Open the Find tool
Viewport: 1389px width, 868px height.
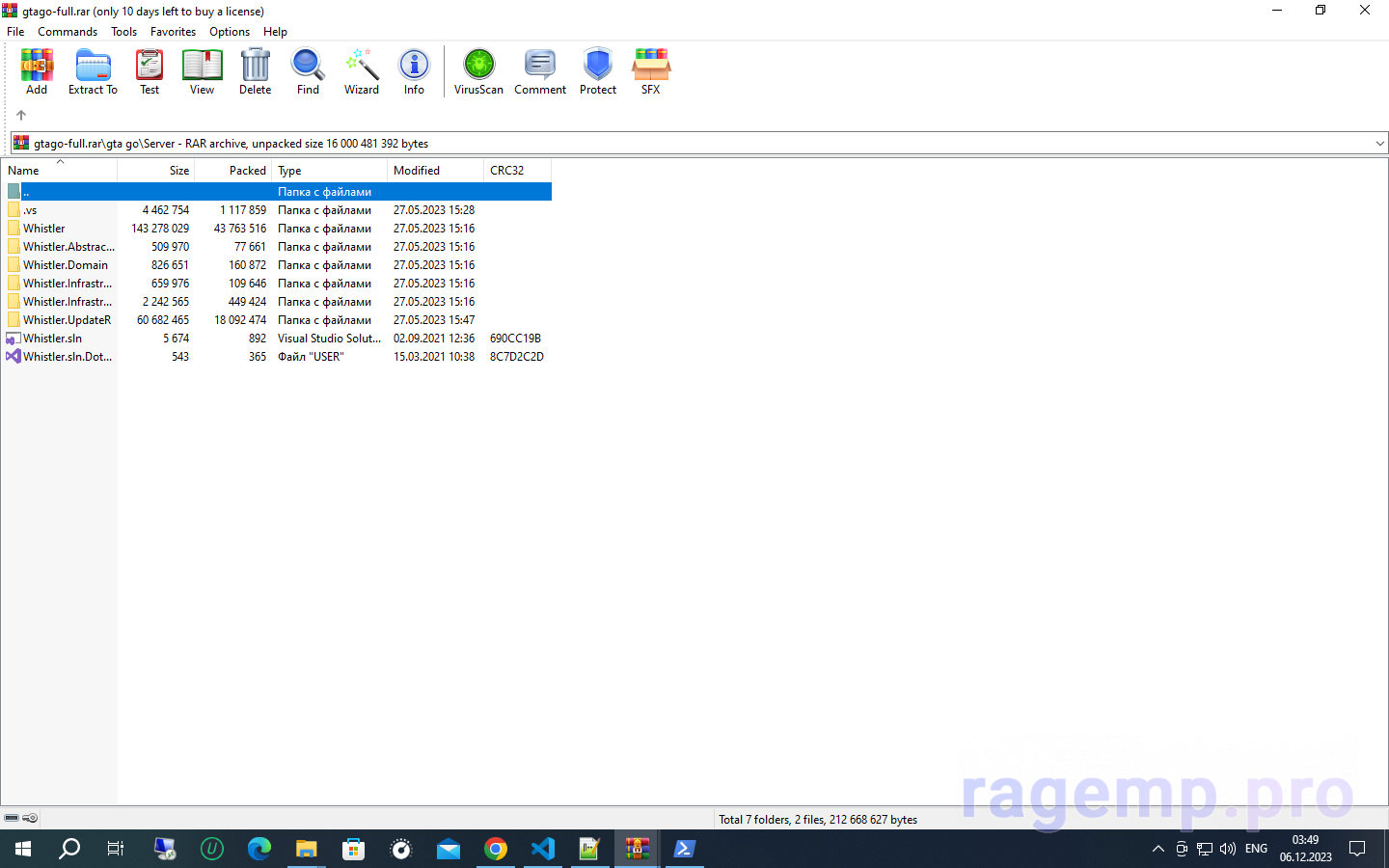[308, 72]
